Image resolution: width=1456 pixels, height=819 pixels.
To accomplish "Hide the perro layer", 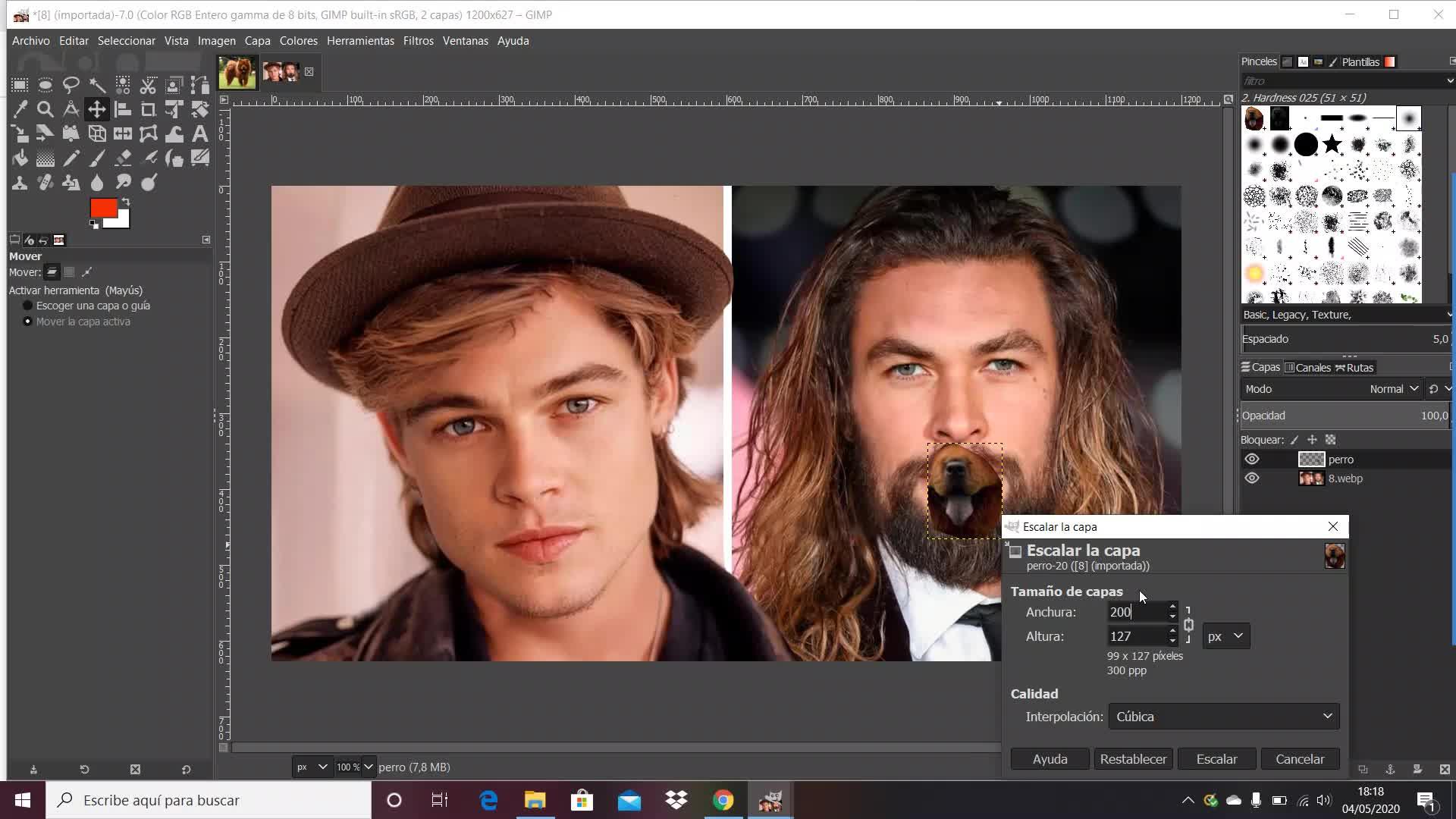I will click(x=1252, y=460).
